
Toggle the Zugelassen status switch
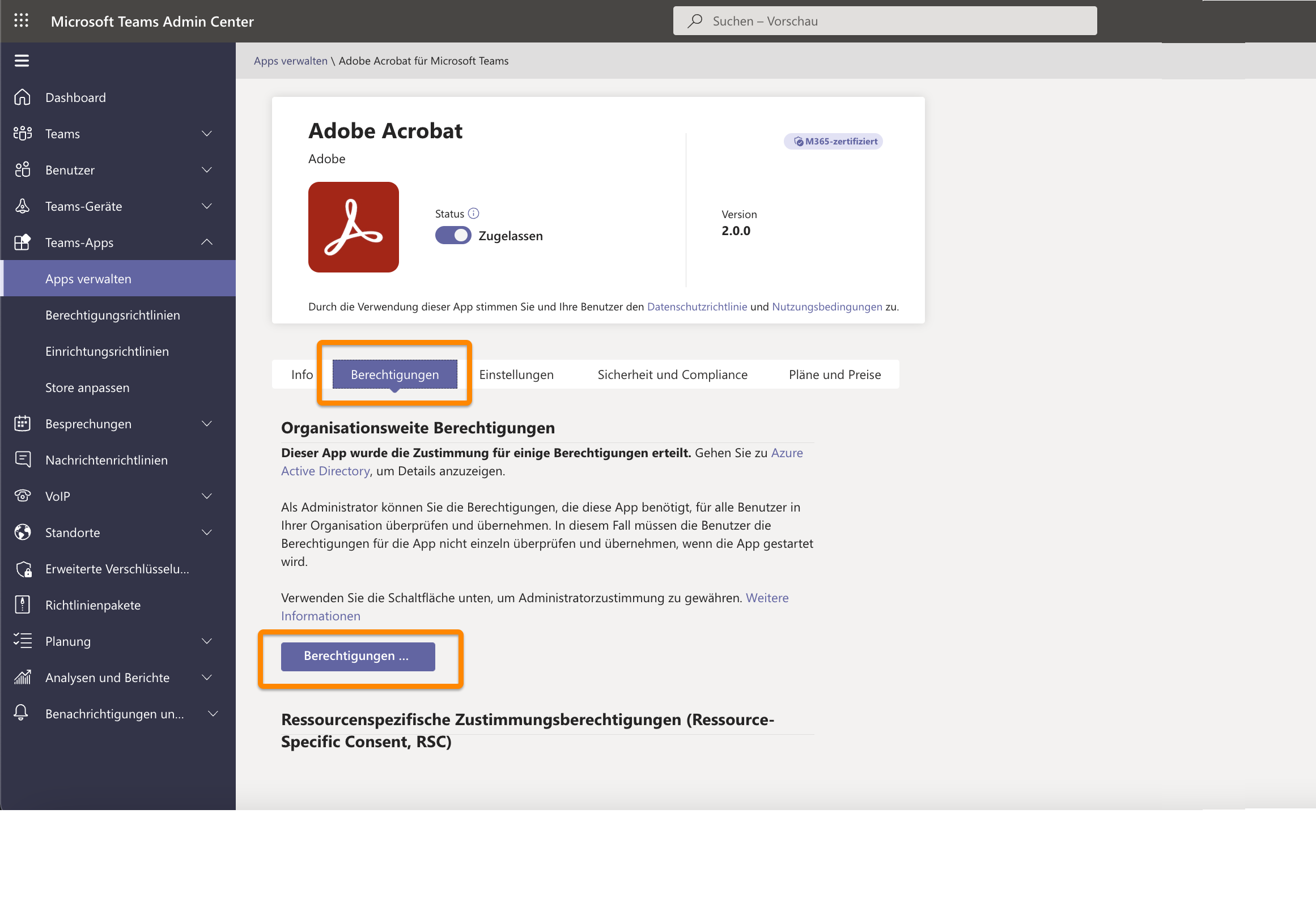coord(453,236)
